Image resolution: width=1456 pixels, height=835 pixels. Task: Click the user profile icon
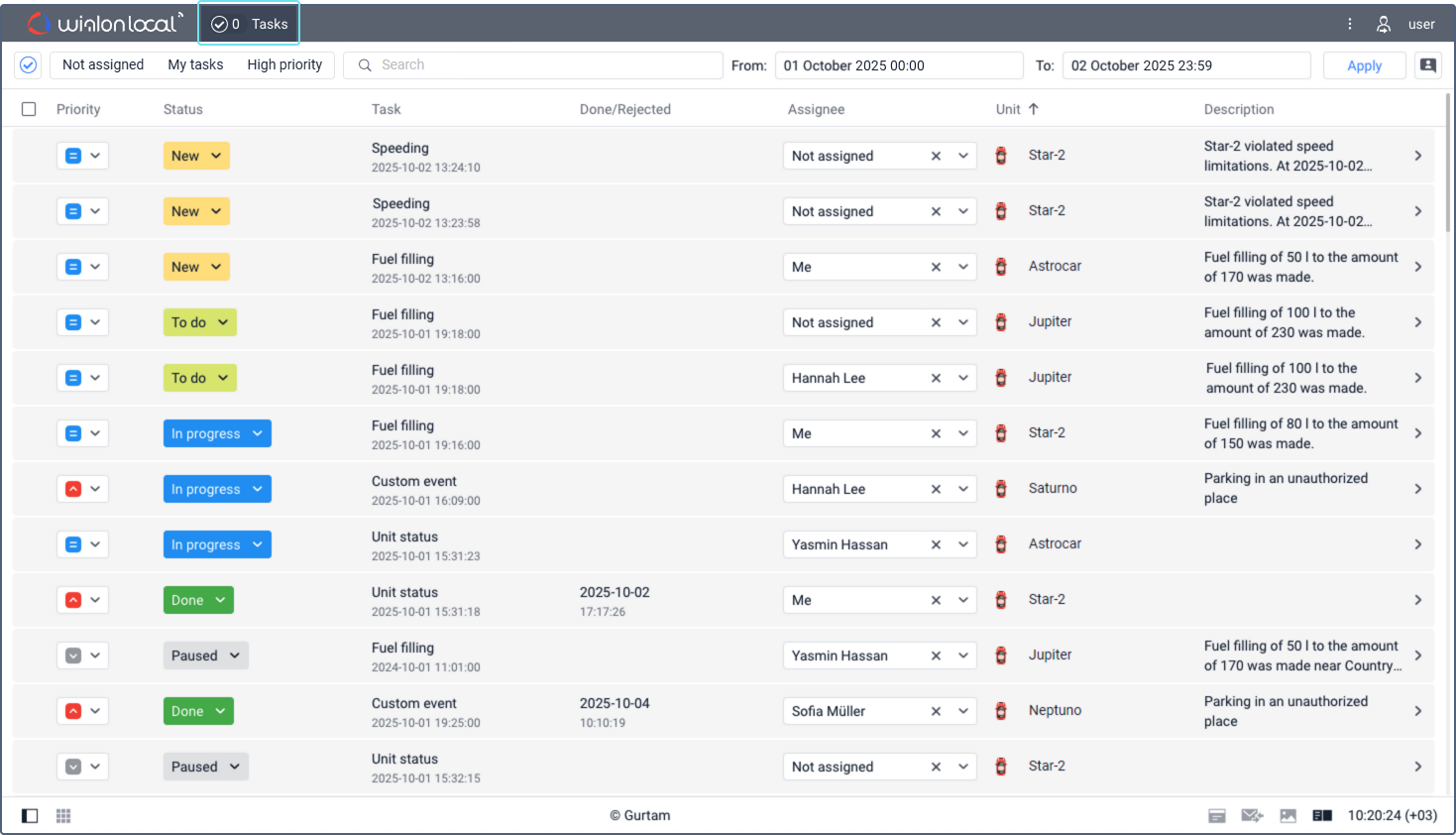point(1384,24)
